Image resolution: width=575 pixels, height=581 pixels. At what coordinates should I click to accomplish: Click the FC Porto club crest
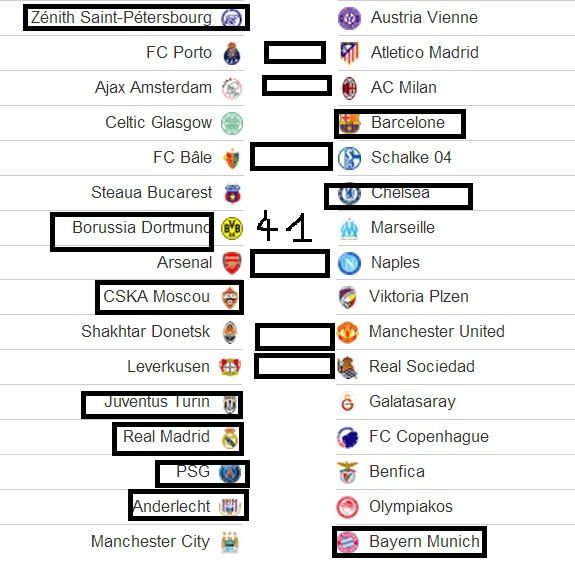[232, 53]
